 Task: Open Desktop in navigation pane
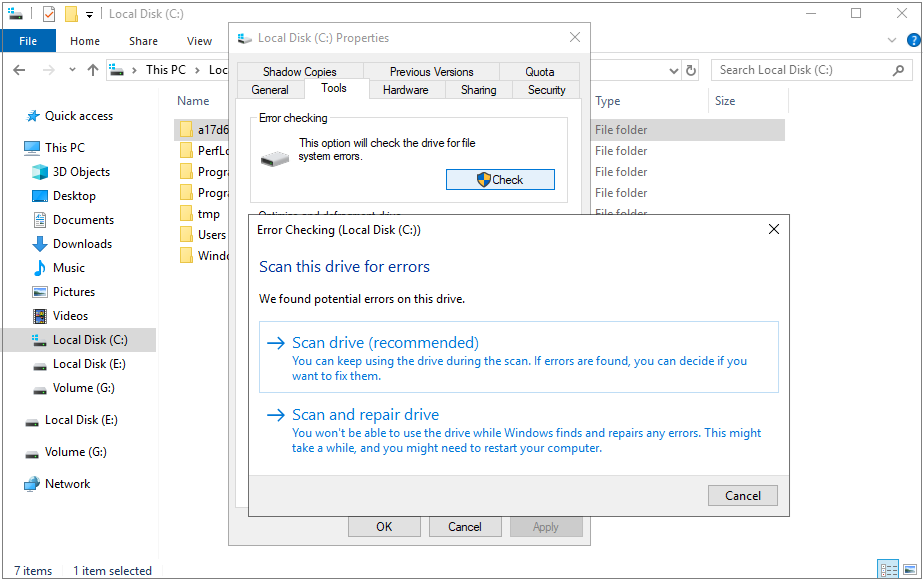pyautogui.click(x=74, y=196)
